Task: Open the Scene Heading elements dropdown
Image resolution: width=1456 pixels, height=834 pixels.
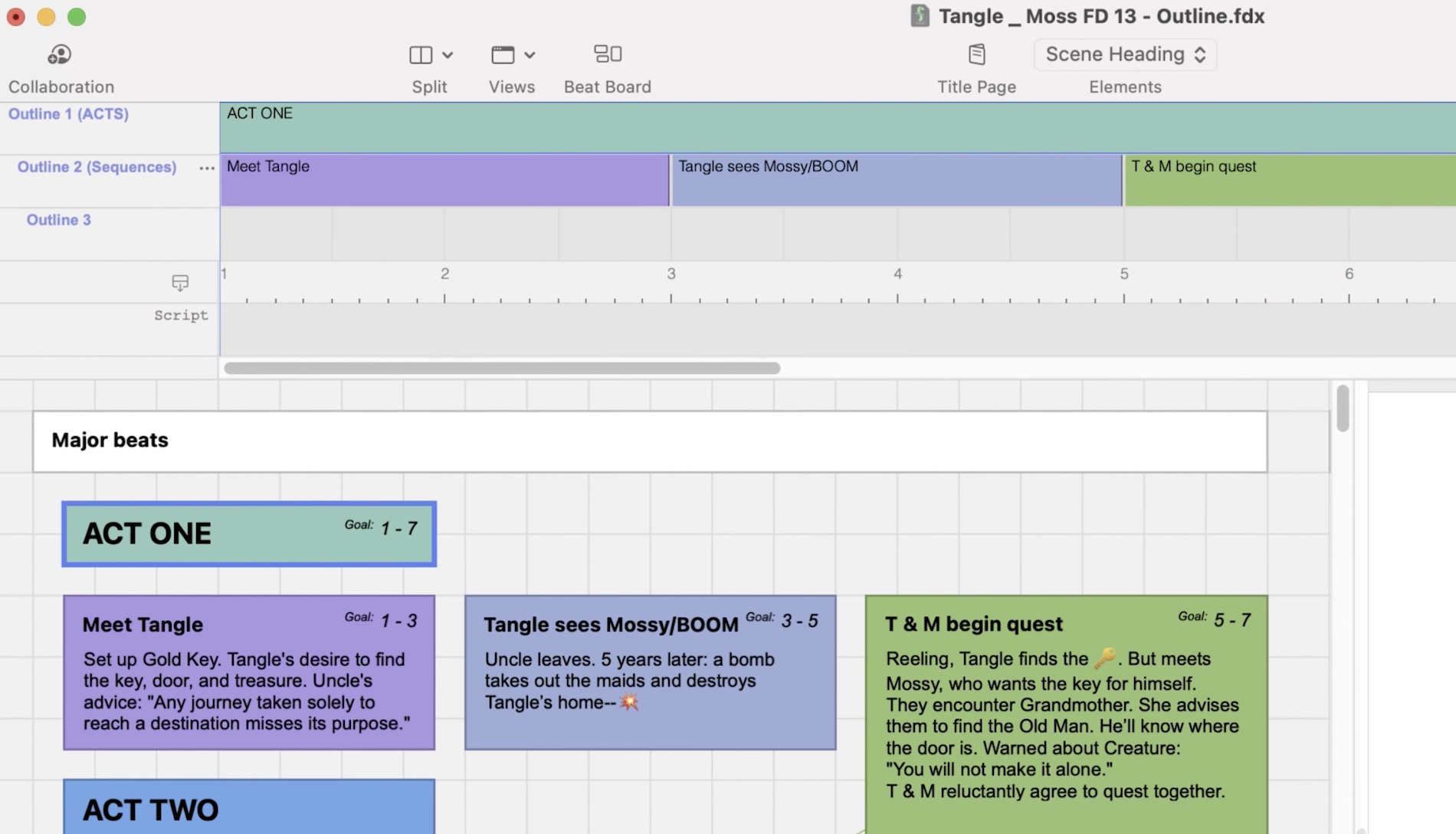Action: [1125, 54]
